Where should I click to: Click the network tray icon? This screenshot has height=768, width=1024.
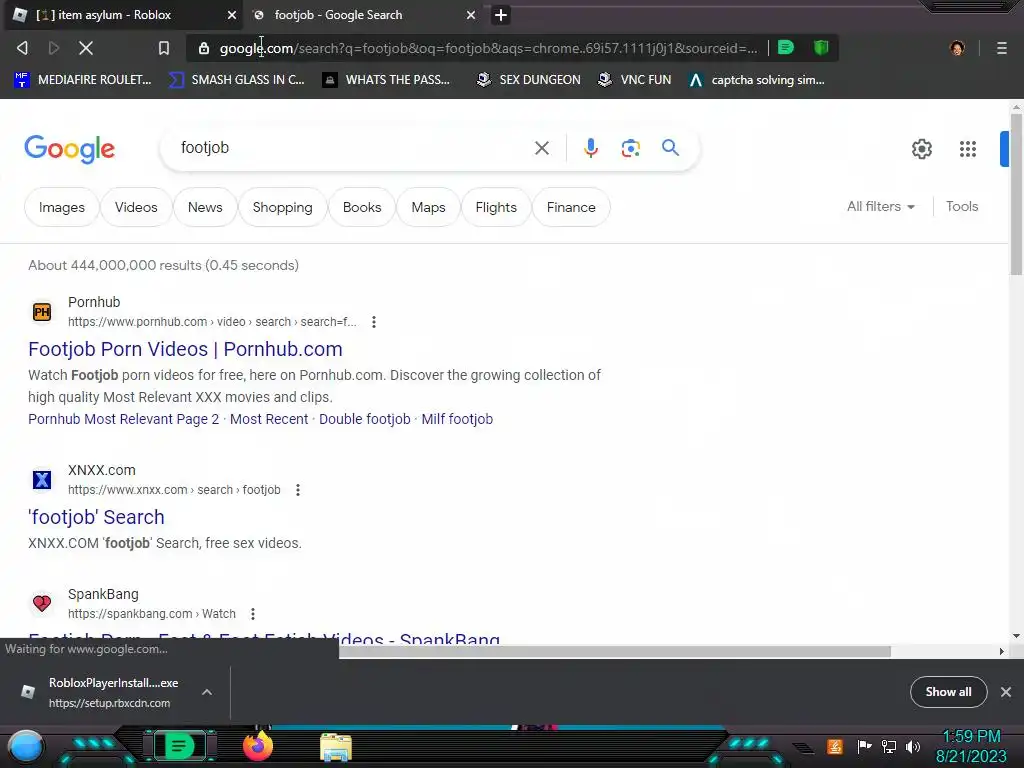[x=888, y=746]
